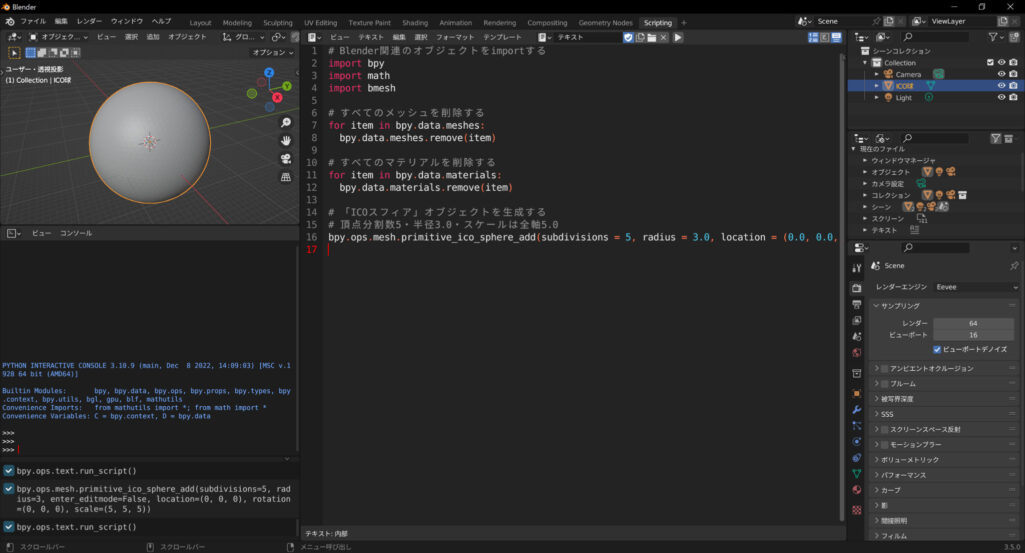Viewport: 1025px width, 553px height.
Task: Open World properties globe tab
Action: click(856, 352)
